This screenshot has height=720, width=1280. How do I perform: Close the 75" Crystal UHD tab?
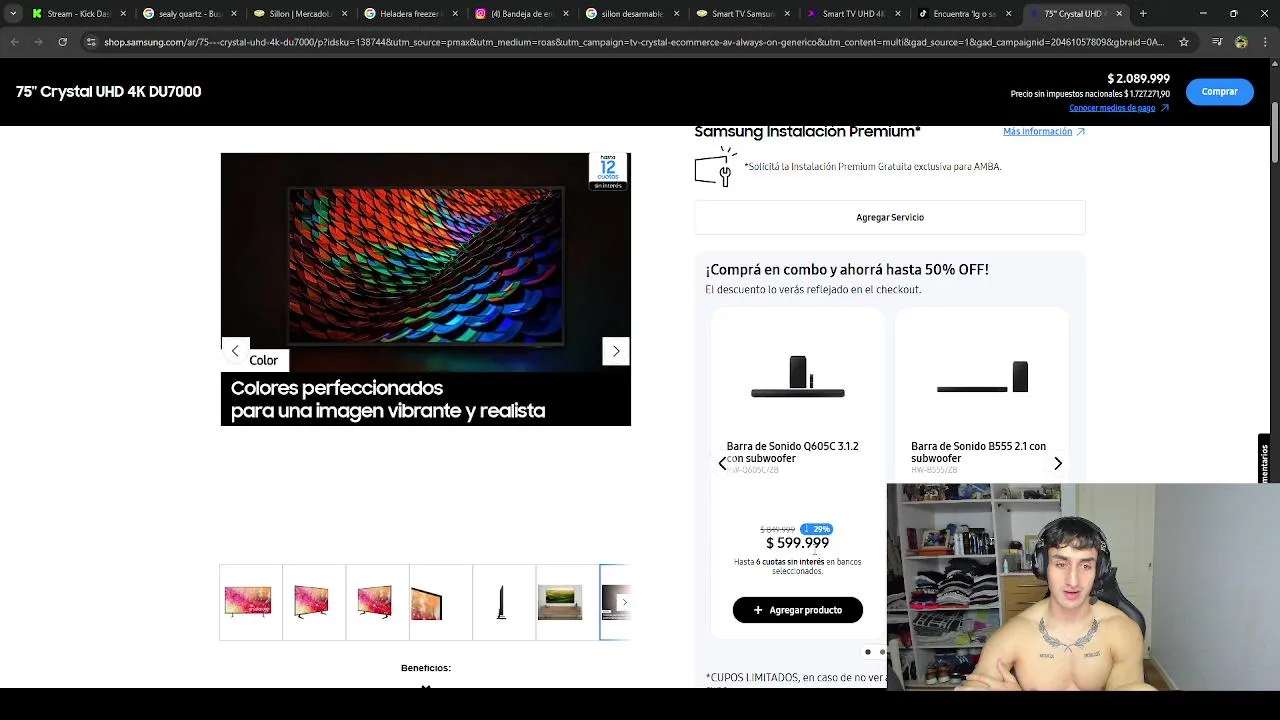point(1119,14)
